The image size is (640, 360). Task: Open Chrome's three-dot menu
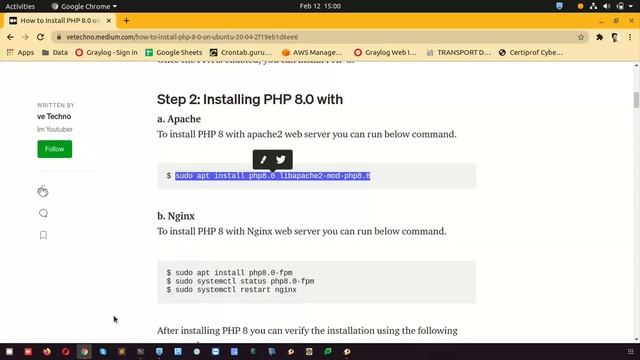click(630, 37)
